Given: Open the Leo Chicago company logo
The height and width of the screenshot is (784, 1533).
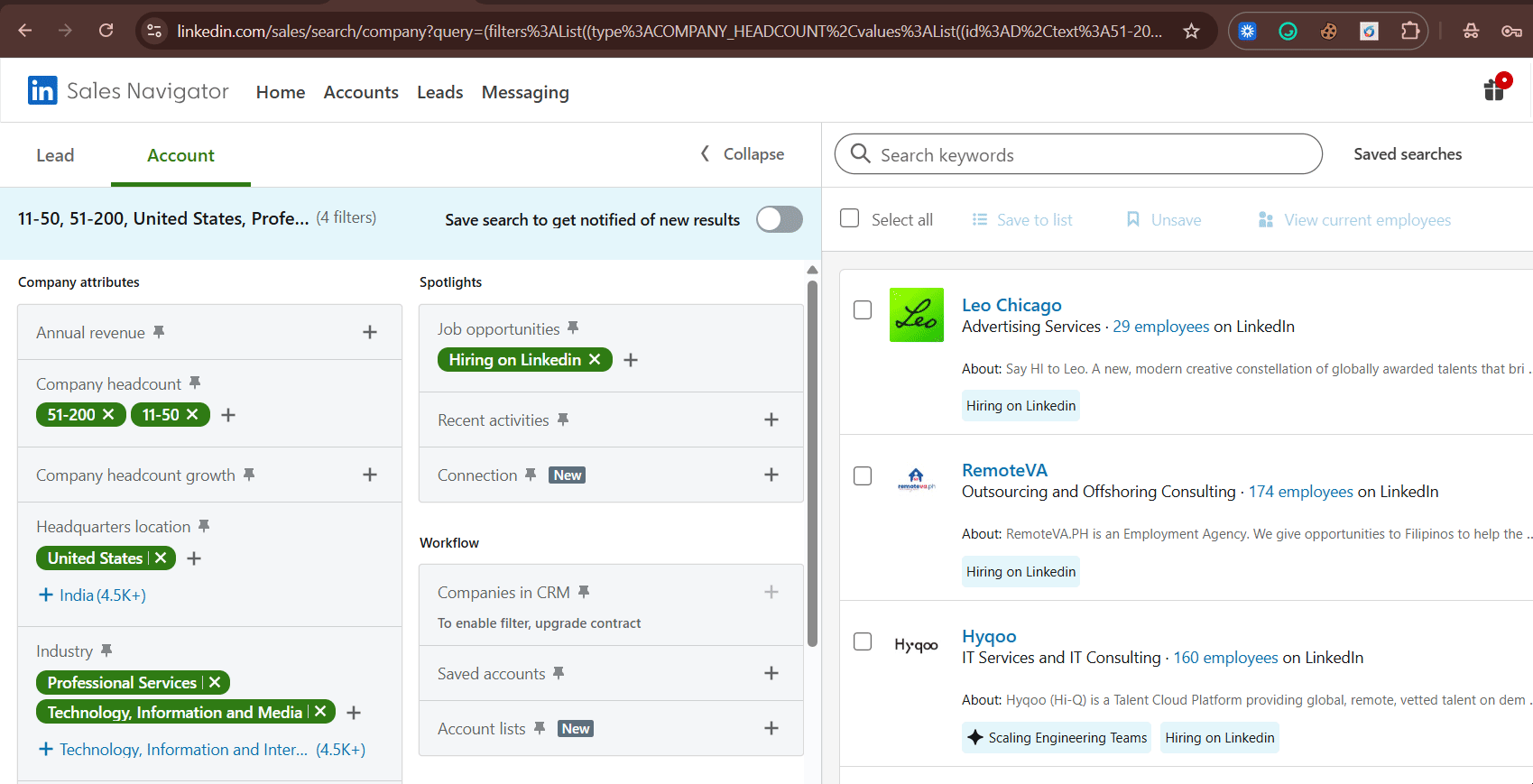Looking at the screenshot, I should tap(916, 315).
